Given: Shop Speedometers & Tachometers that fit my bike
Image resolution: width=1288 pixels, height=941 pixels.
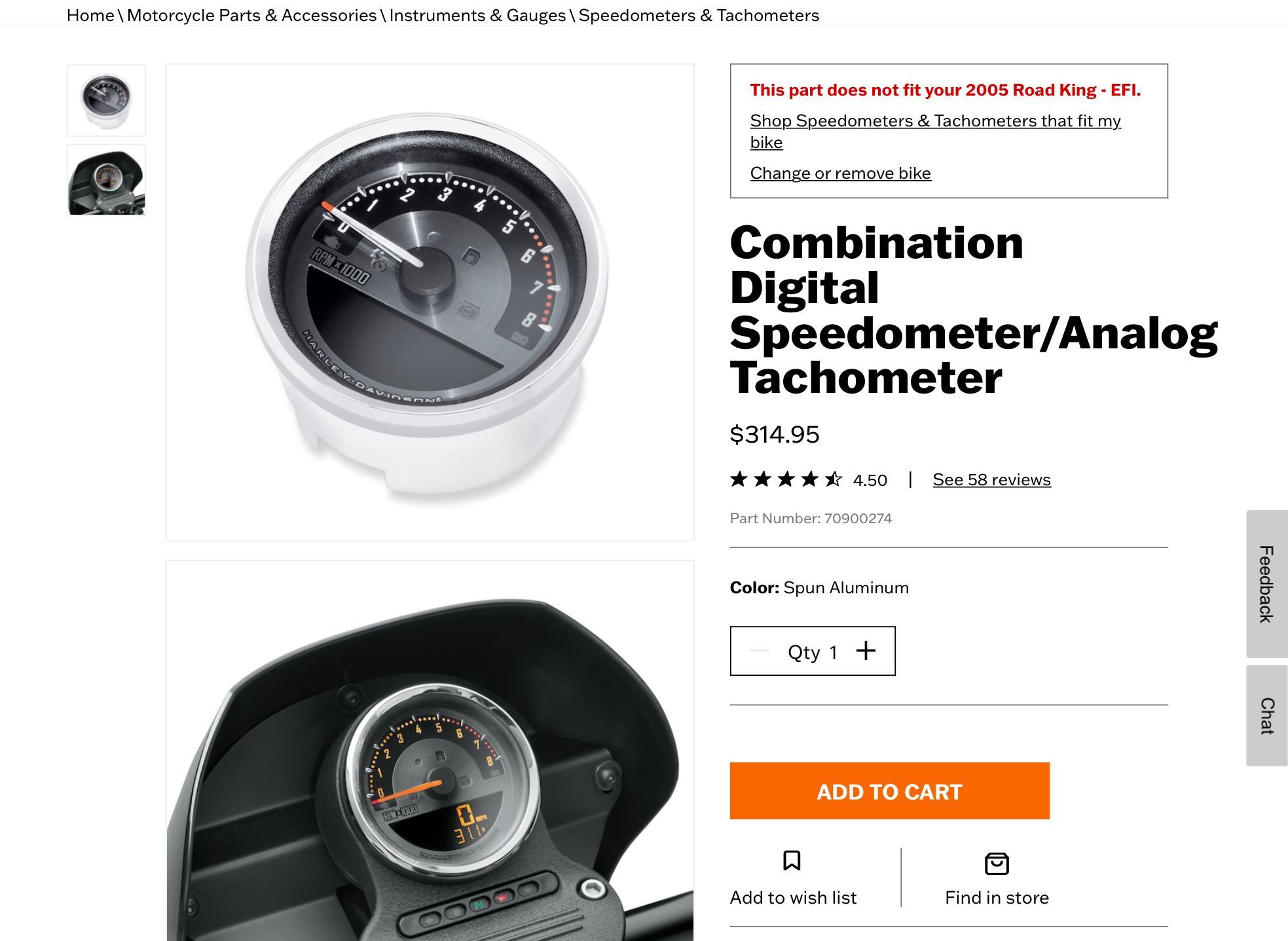Looking at the screenshot, I should pyautogui.click(x=935, y=131).
